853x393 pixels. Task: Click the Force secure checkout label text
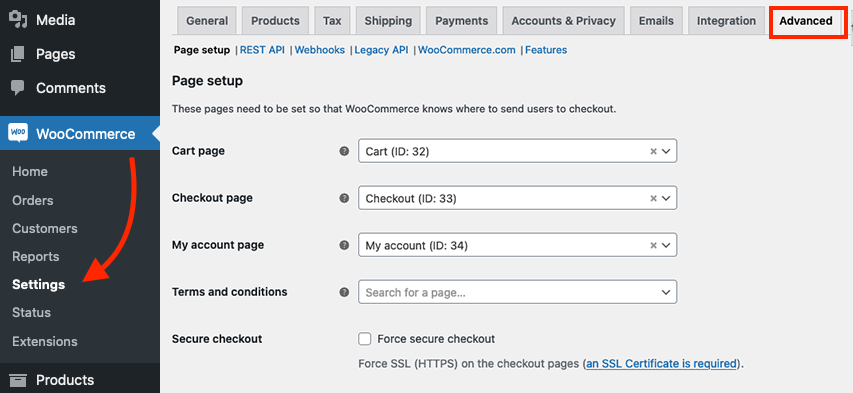[436, 339]
